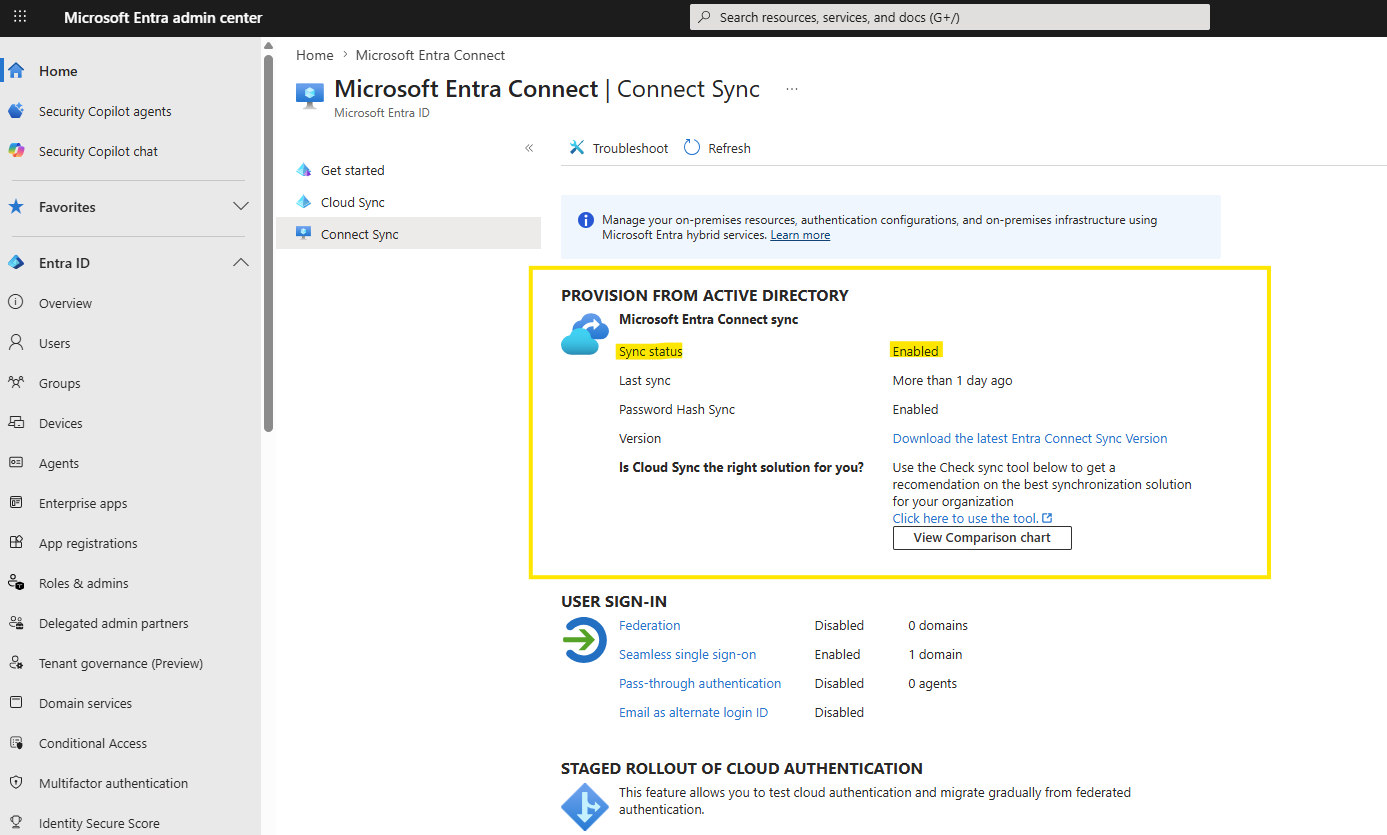Click the Cloud Sync diamond icon
Viewport: 1387px width, 835px height.
(x=304, y=202)
